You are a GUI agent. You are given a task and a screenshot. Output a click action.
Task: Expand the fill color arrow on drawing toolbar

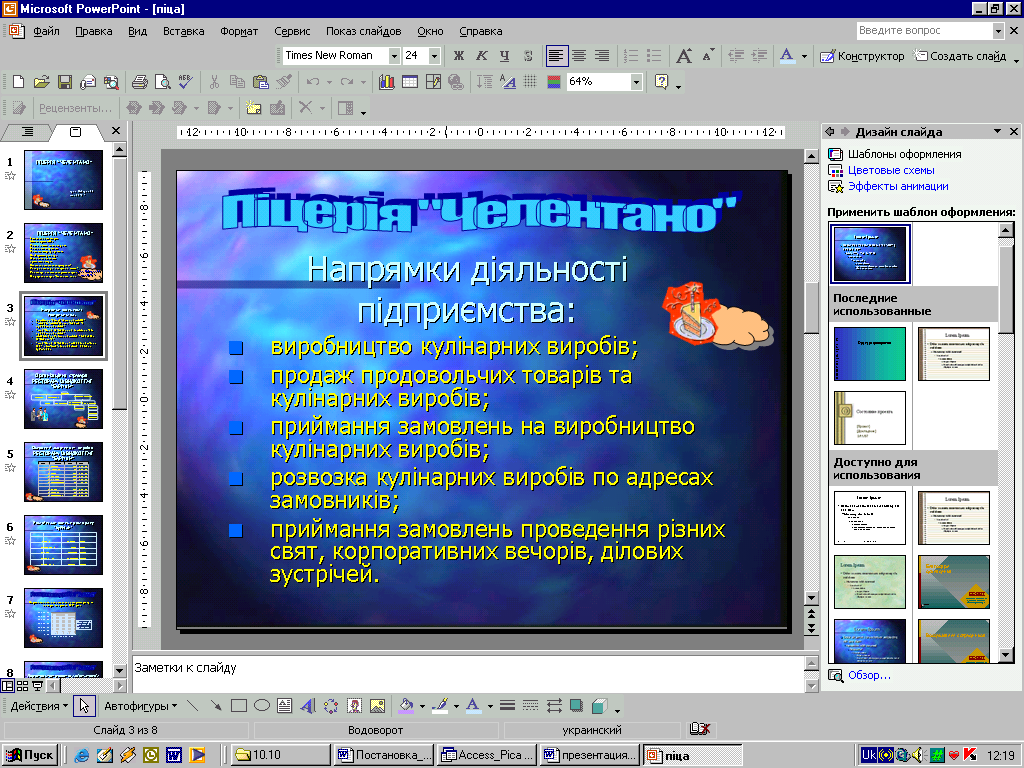click(x=422, y=706)
